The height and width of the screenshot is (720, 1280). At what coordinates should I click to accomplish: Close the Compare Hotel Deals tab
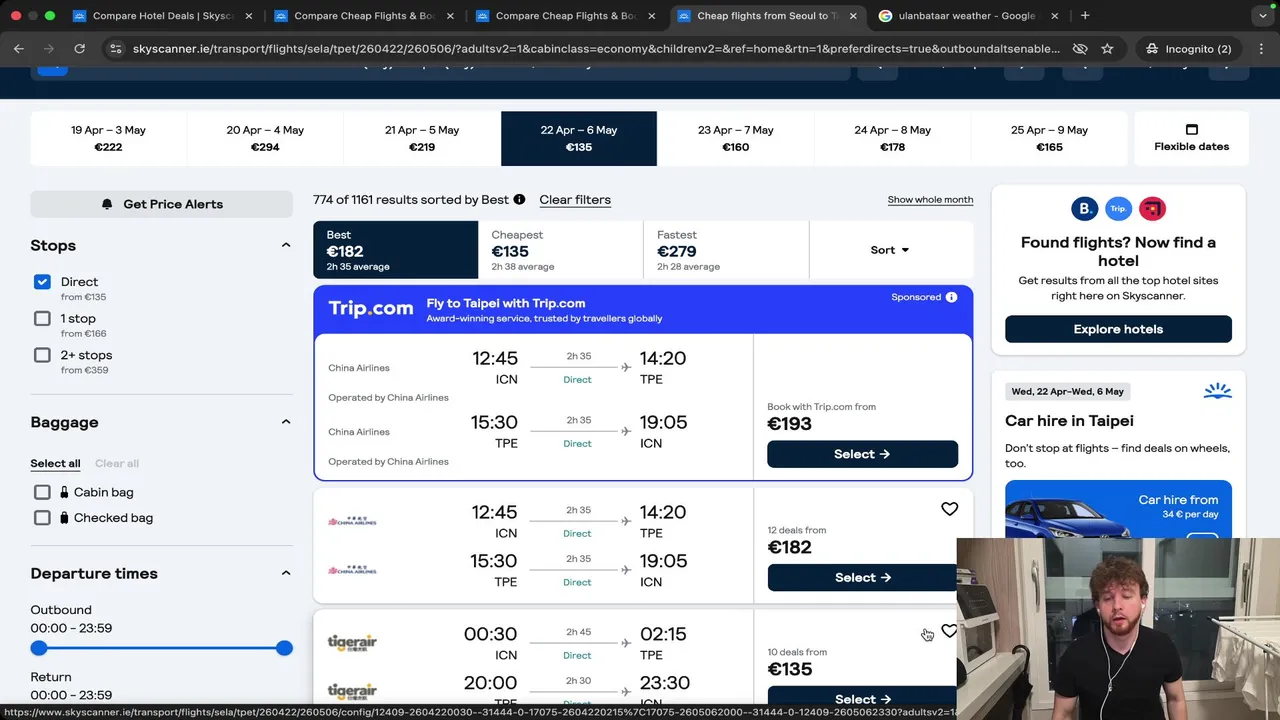(249, 16)
